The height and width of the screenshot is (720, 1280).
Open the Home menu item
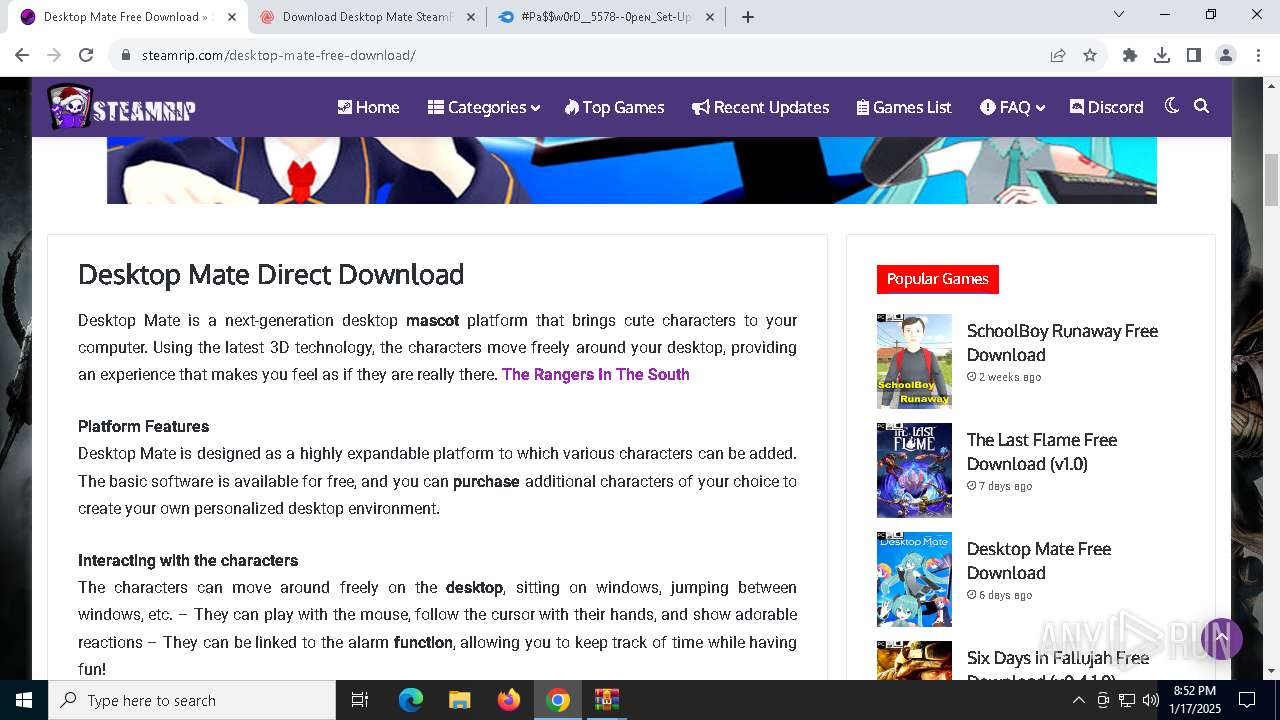368,107
